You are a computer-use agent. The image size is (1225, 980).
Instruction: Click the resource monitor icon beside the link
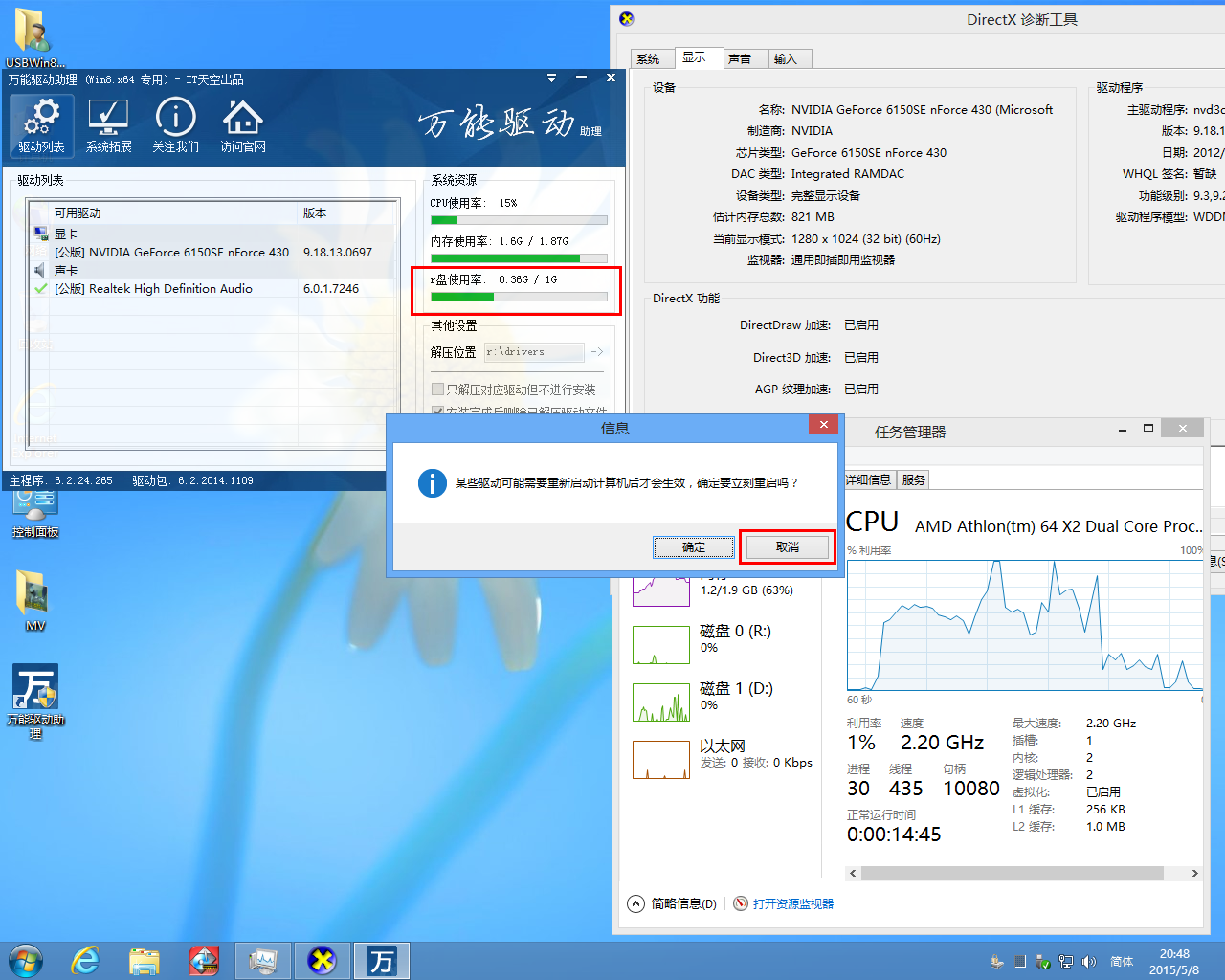(x=741, y=903)
